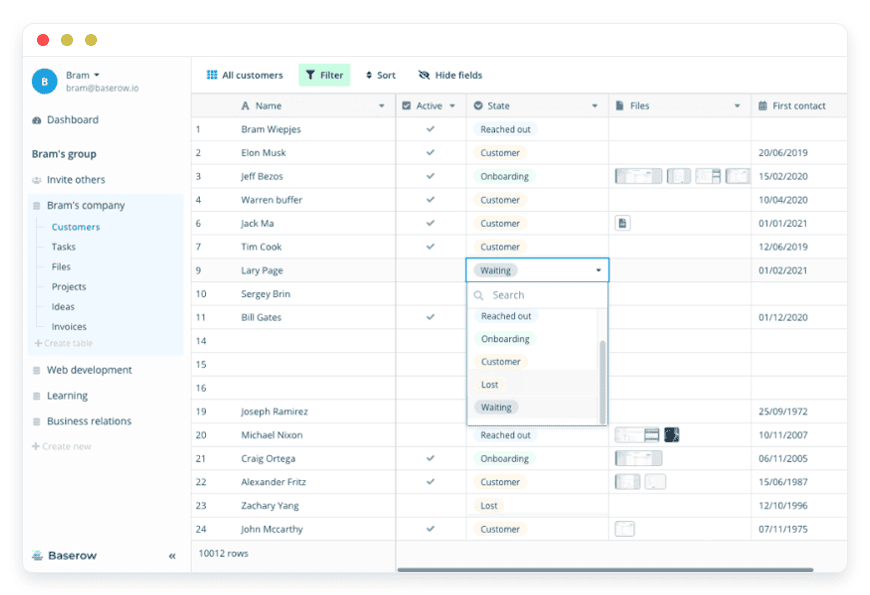Click the Web development database icon
This screenshot has width=870, height=595.
[x=37, y=370]
